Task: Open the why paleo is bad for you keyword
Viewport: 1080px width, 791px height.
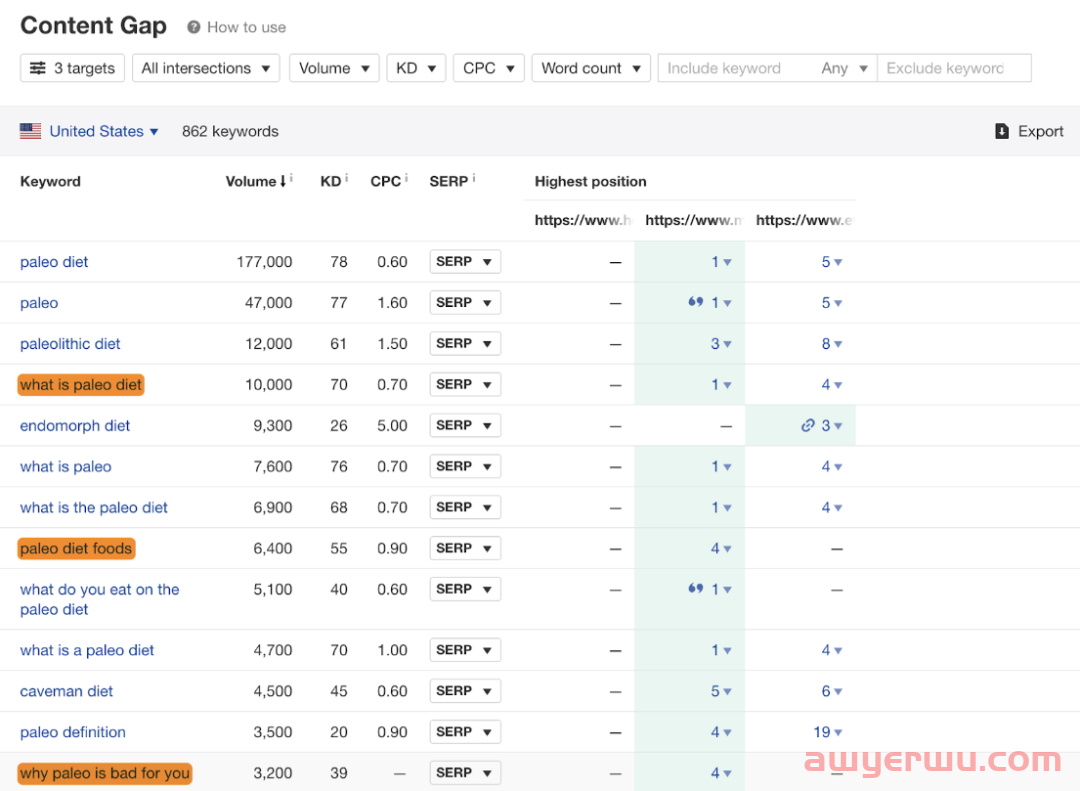Action: click(x=104, y=773)
